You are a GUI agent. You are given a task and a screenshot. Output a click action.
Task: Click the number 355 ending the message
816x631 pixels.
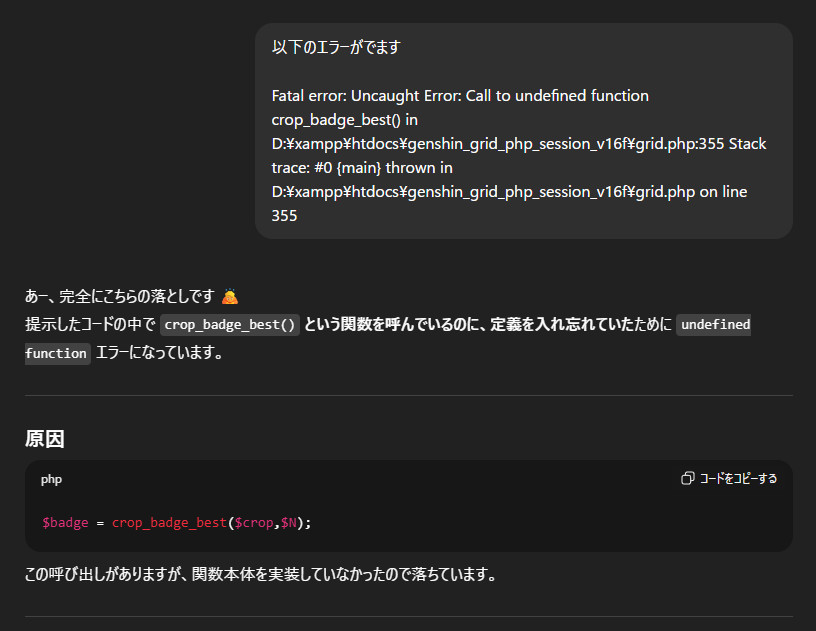(x=285, y=215)
